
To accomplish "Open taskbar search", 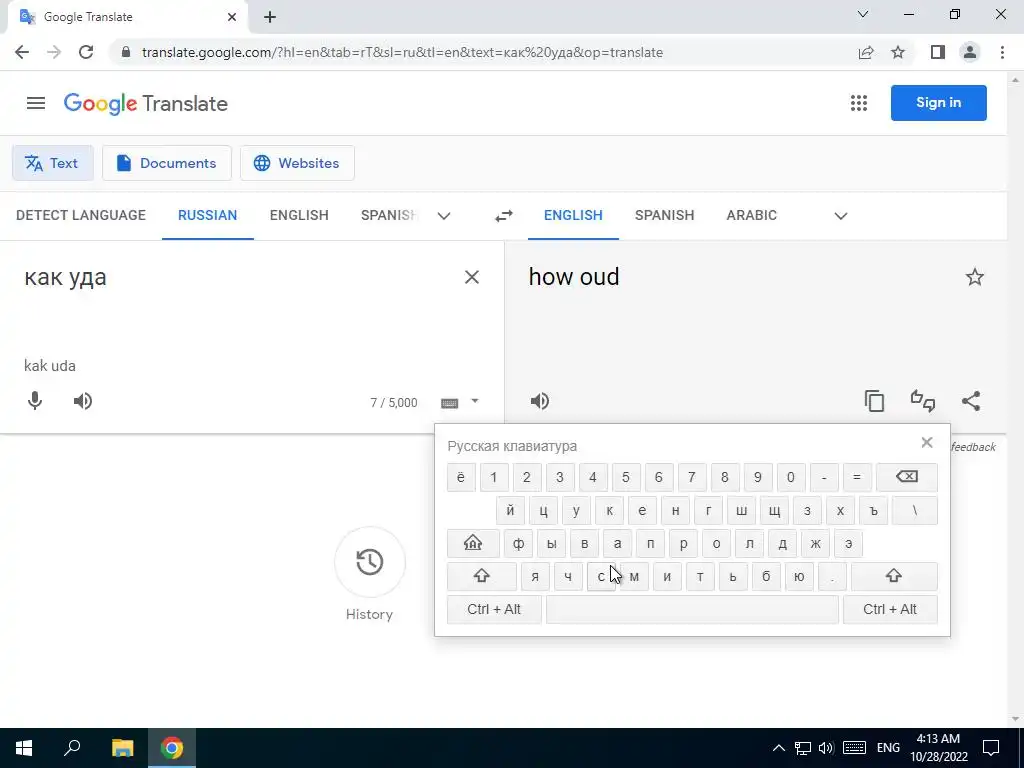I will [x=72, y=748].
